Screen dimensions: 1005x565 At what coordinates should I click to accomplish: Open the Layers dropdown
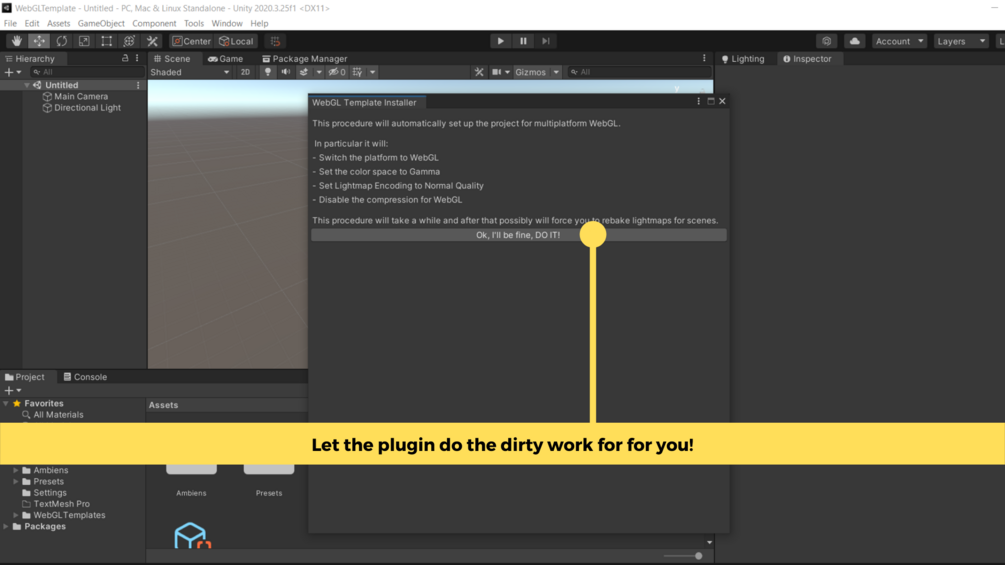[961, 41]
